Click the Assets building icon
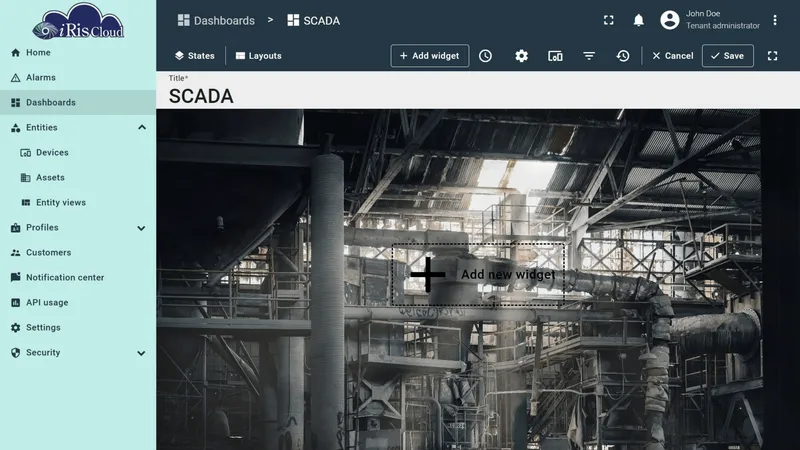The width and height of the screenshot is (800, 450). click(x=26, y=178)
